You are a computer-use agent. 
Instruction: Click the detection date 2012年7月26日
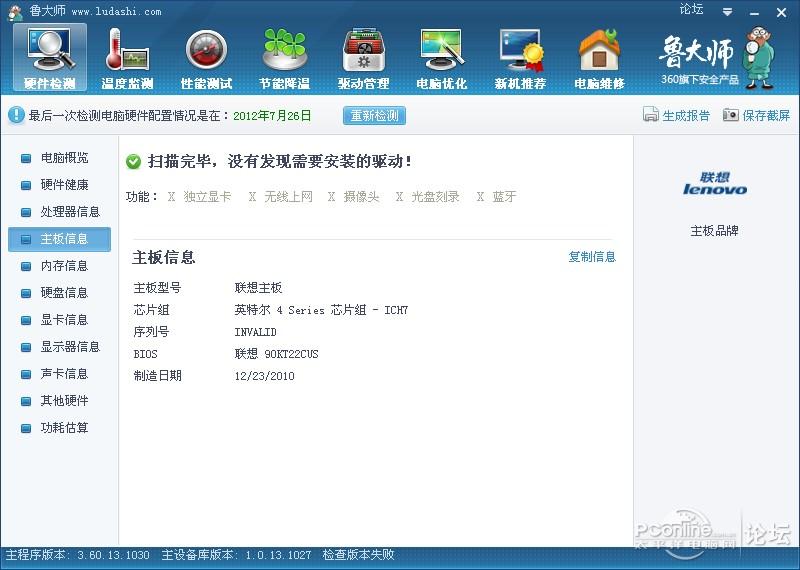tap(272, 116)
